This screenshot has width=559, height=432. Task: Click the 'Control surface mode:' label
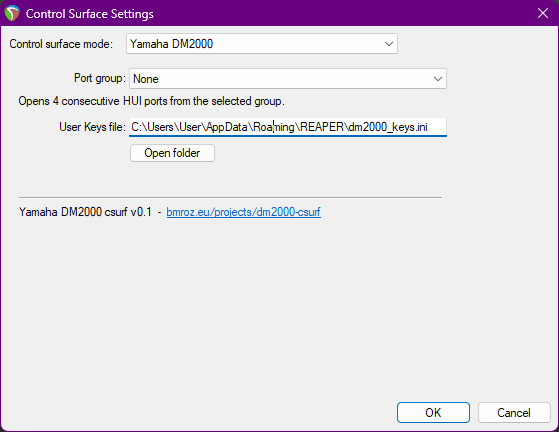click(x=61, y=44)
